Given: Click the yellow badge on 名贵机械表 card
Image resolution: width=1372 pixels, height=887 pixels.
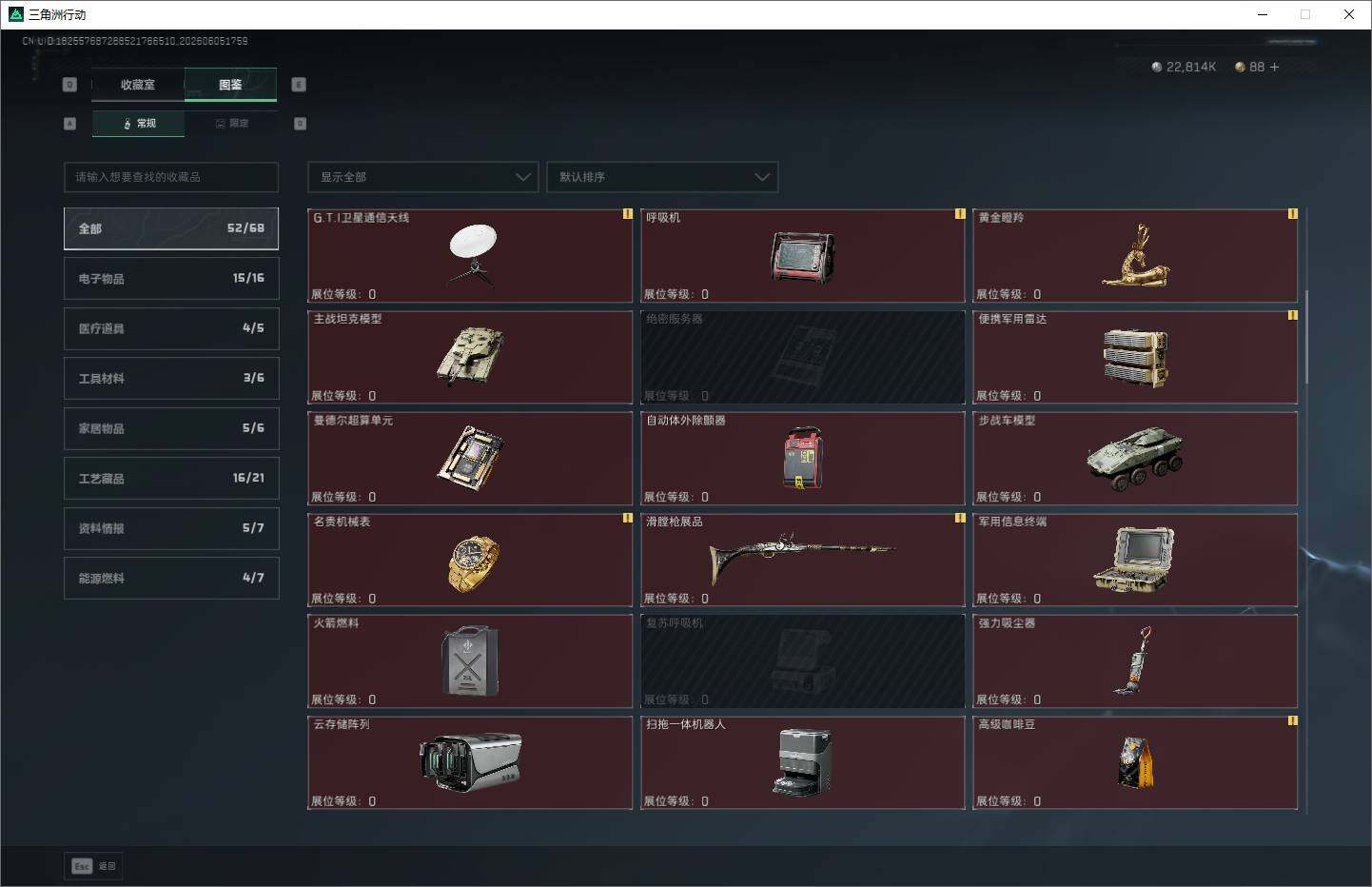Looking at the screenshot, I should (x=627, y=518).
